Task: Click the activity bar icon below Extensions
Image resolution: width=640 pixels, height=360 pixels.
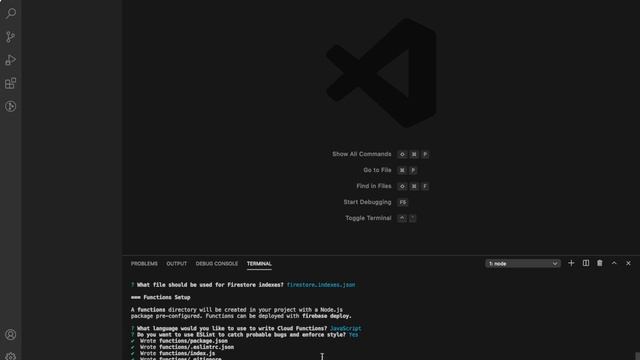Action: pyautogui.click(x=11, y=107)
